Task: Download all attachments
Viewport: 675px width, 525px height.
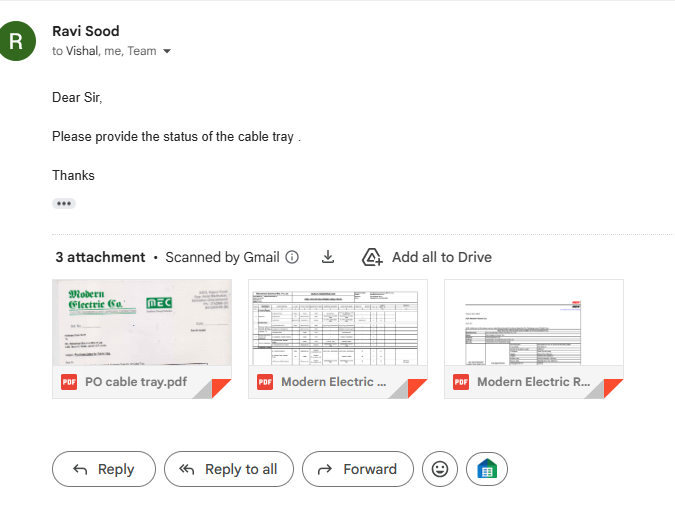Action: point(328,257)
